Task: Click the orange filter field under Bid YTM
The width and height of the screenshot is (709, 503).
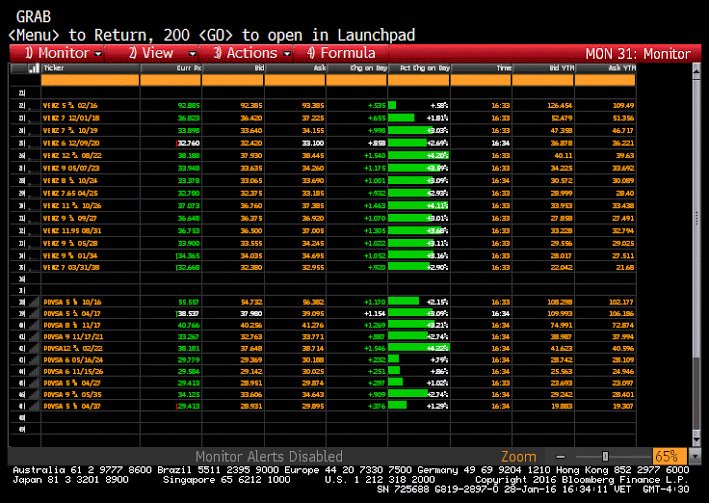Action: click(544, 81)
